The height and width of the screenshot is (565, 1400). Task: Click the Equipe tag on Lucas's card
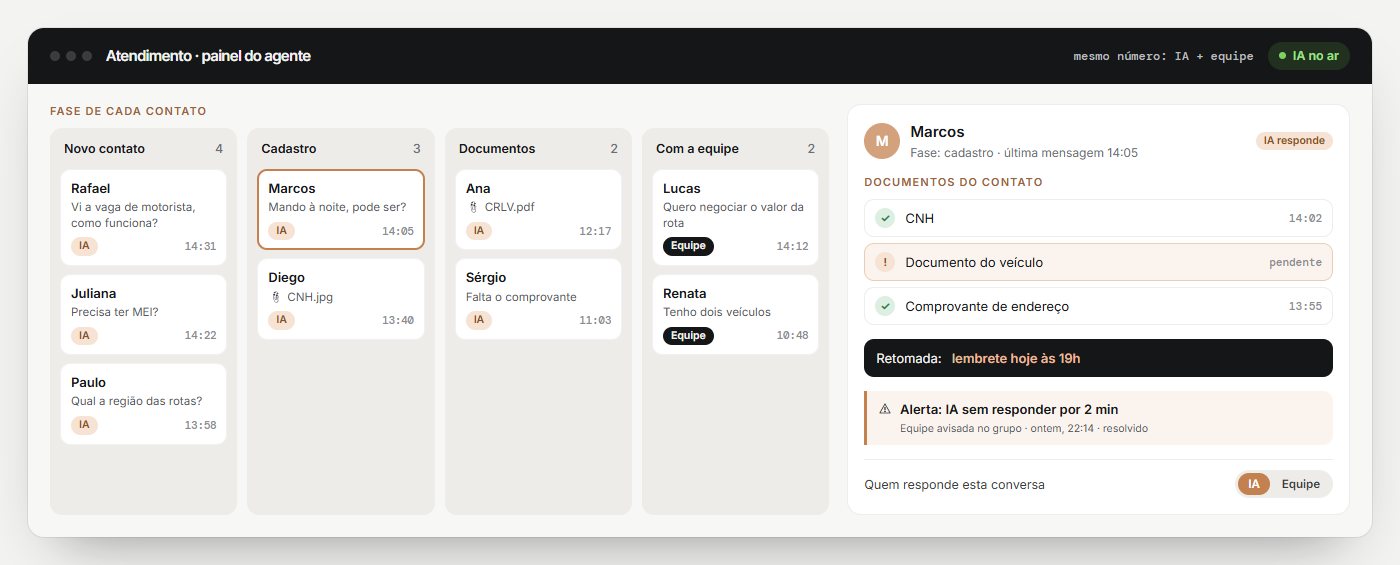[688, 246]
